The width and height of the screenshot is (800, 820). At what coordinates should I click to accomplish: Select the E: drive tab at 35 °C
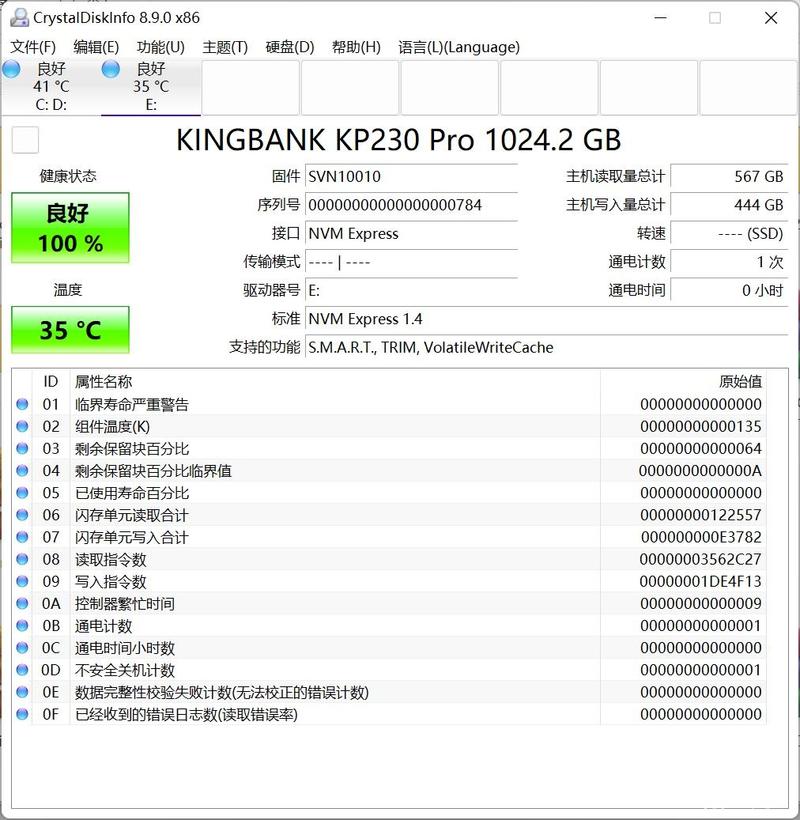coord(151,87)
